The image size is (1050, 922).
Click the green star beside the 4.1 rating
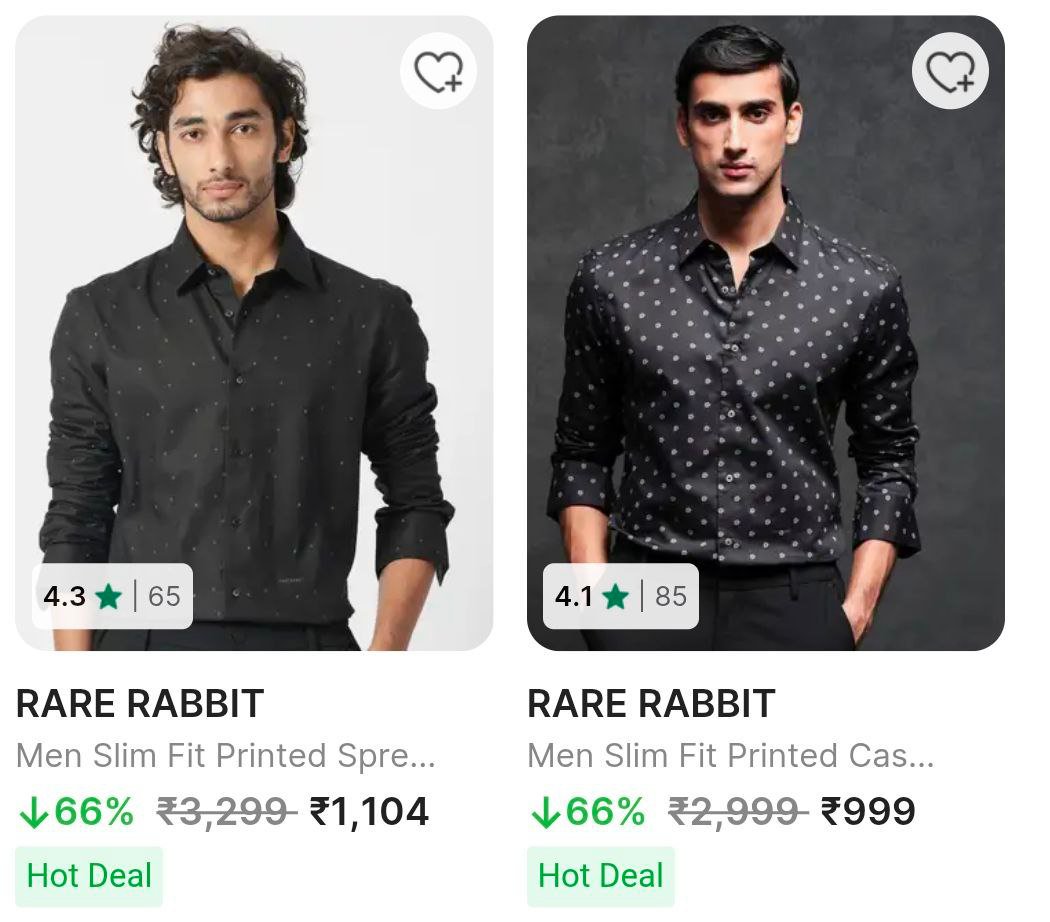pyautogui.click(x=616, y=597)
